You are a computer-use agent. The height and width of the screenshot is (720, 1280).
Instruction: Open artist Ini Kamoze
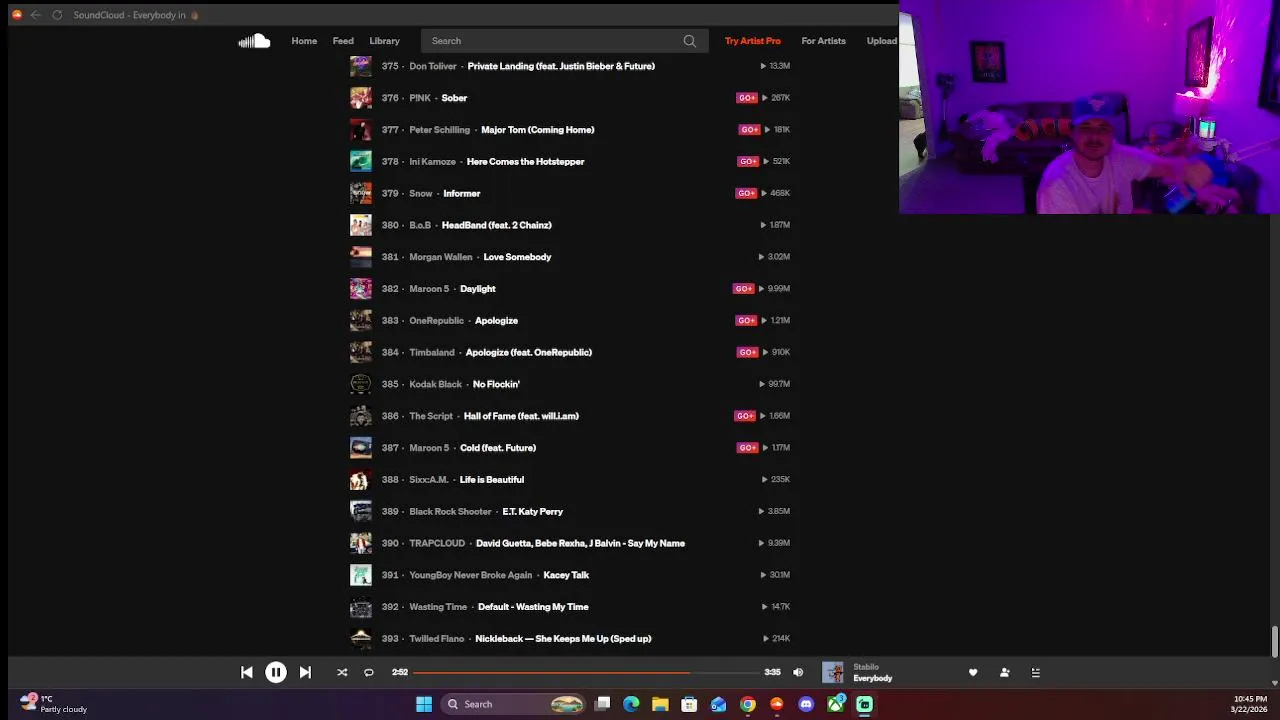pyautogui.click(x=432, y=161)
